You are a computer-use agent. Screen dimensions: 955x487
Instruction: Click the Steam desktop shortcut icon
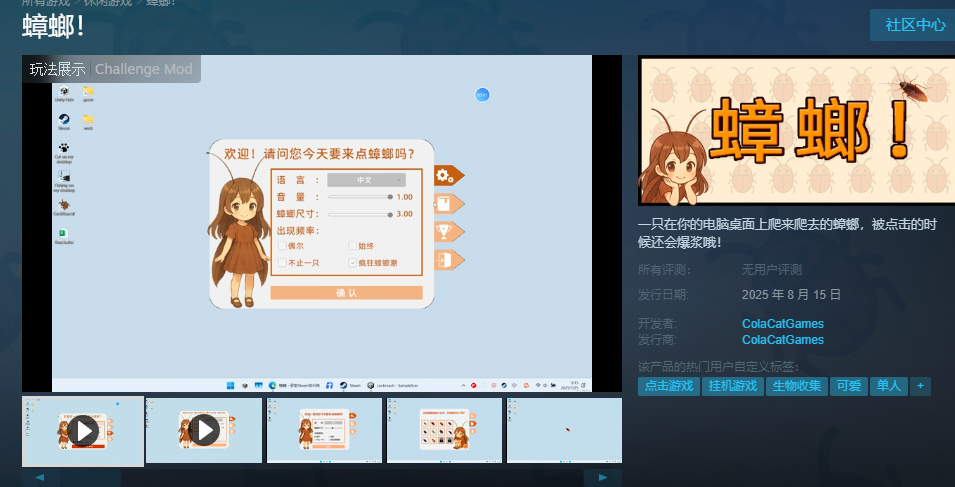click(64, 122)
